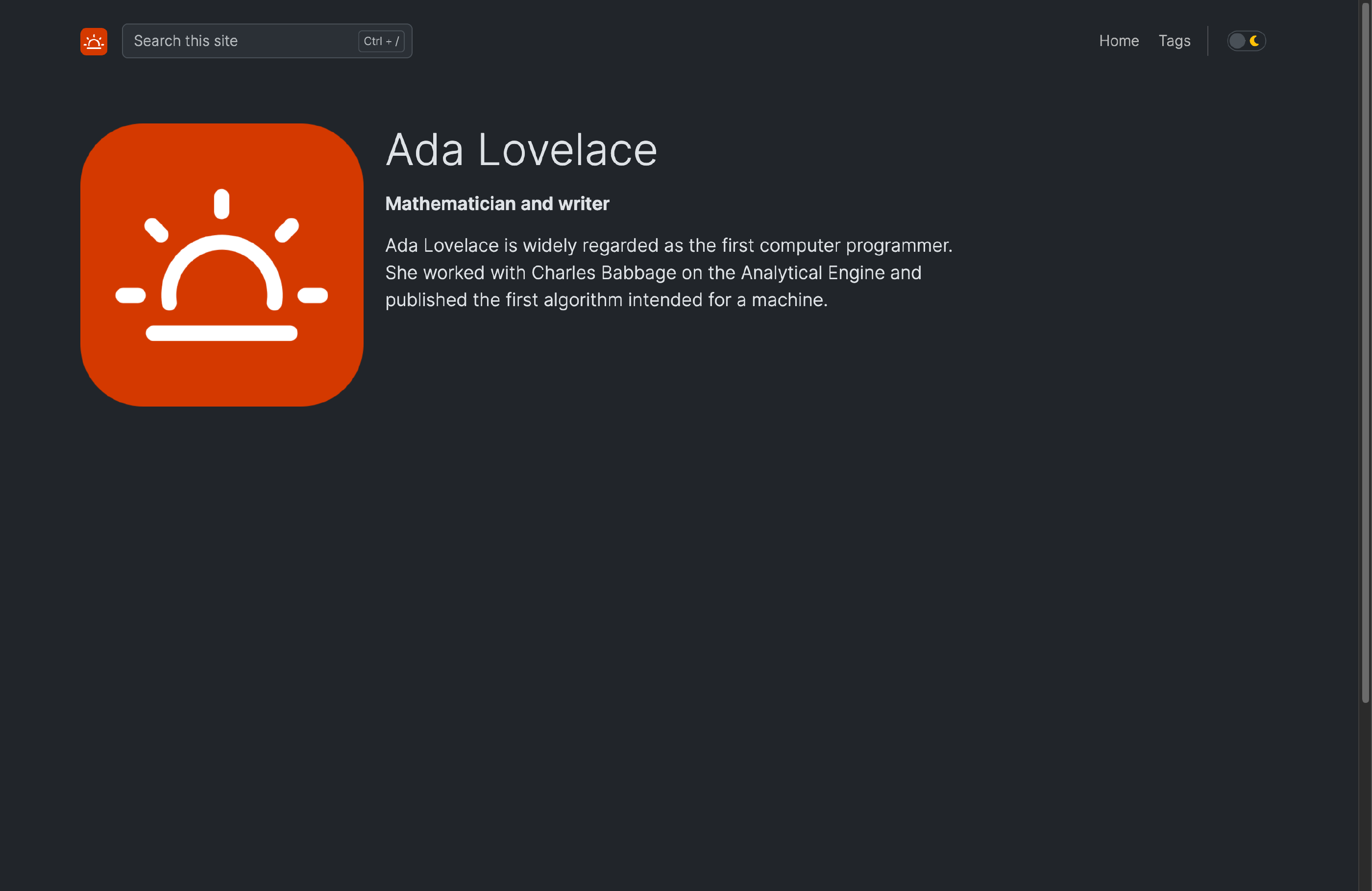The height and width of the screenshot is (891, 1372).
Task: Click the vertical scrollbar thumb
Action: (1365, 352)
